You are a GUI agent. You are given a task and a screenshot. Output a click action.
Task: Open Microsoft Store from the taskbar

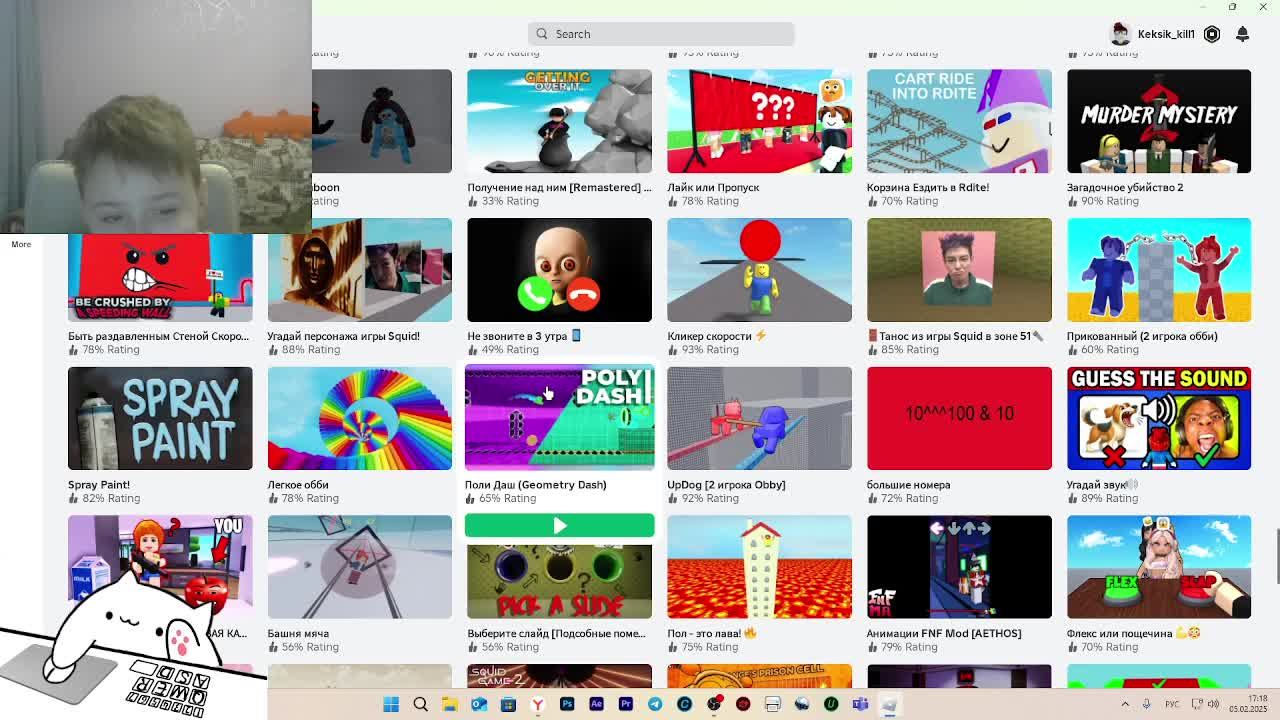(508, 704)
